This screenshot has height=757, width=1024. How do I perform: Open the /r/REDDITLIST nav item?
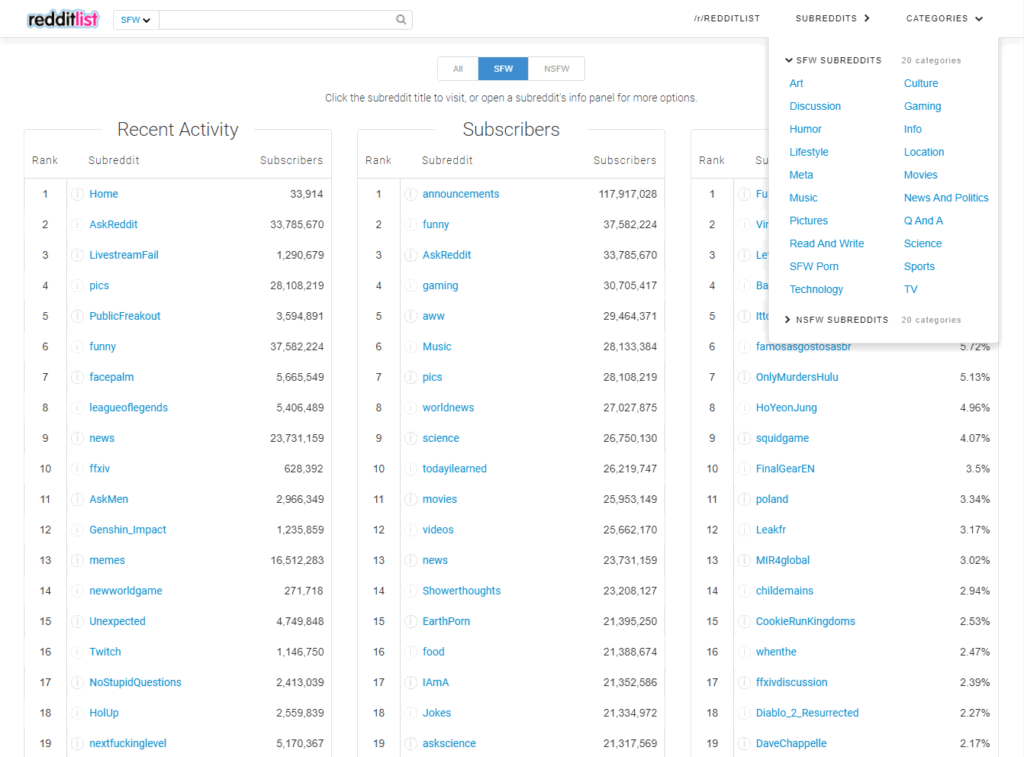pos(727,18)
